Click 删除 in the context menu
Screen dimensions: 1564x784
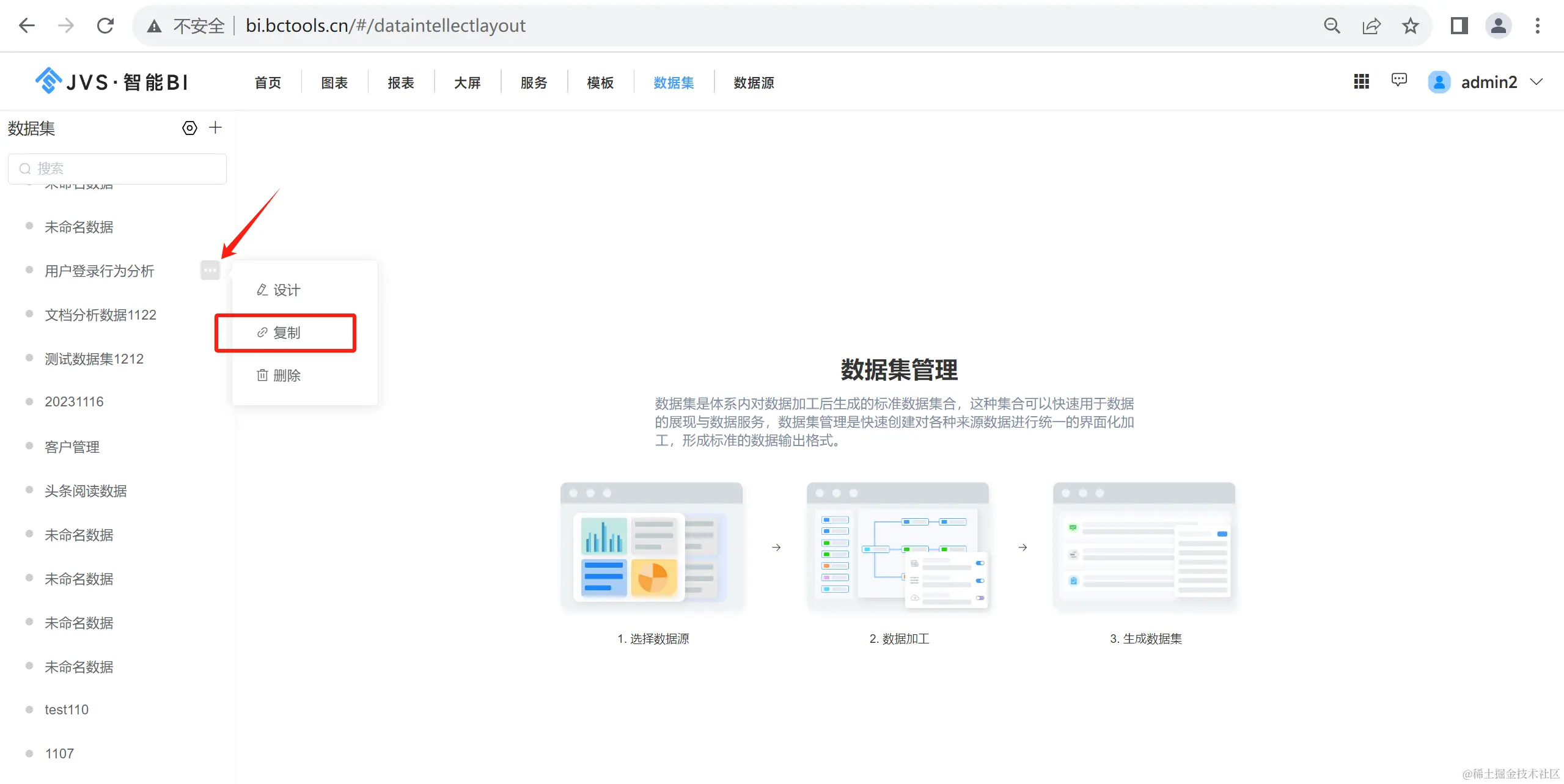pyautogui.click(x=285, y=376)
